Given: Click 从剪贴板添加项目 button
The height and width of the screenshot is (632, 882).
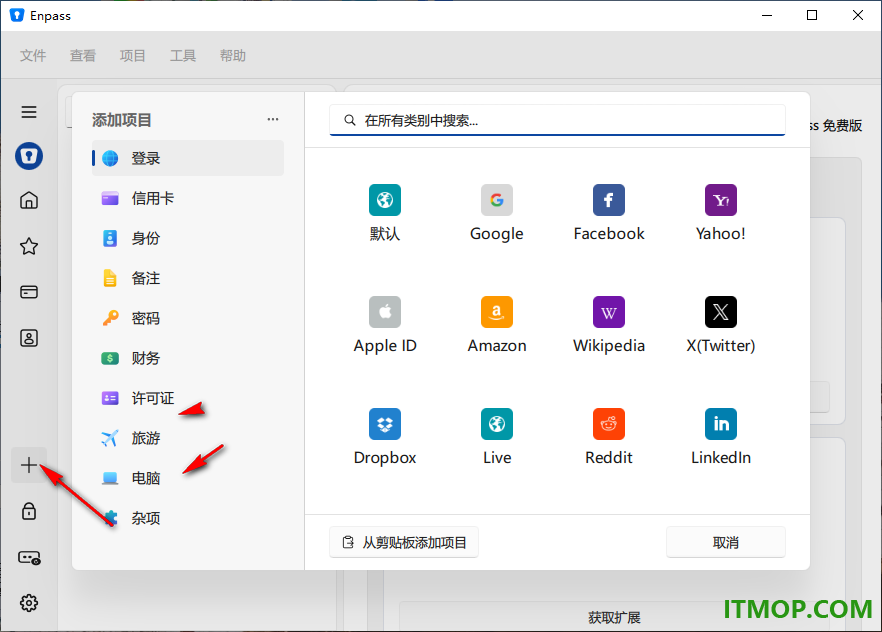Looking at the screenshot, I should 404,542.
